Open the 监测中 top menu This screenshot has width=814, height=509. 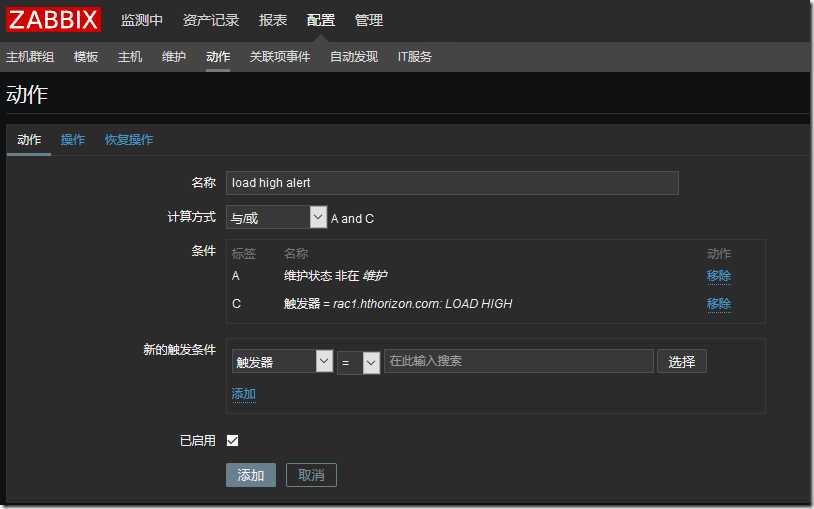pyautogui.click(x=142, y=20)
